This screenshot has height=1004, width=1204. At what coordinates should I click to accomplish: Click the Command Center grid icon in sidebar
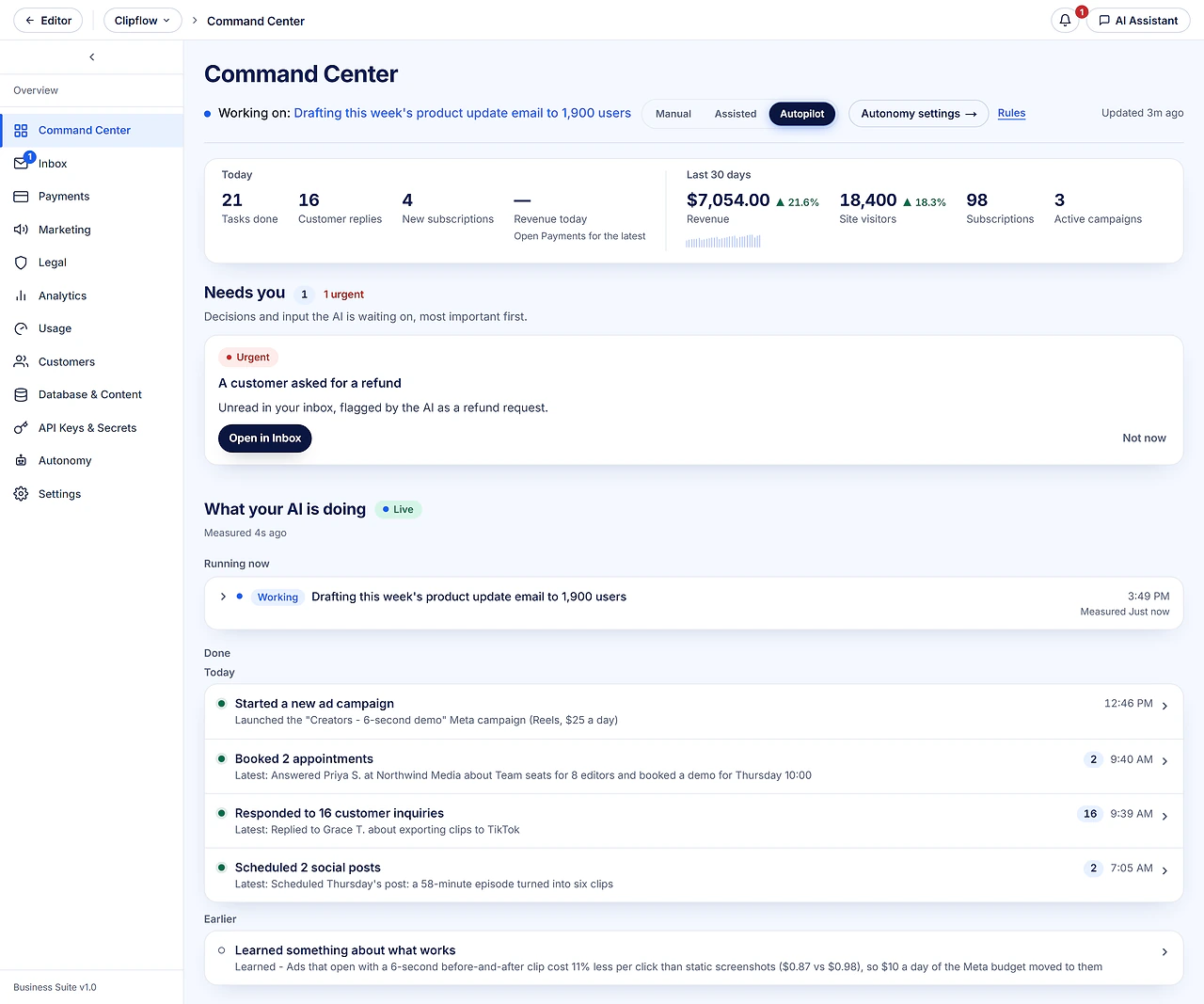pos(21,131)
